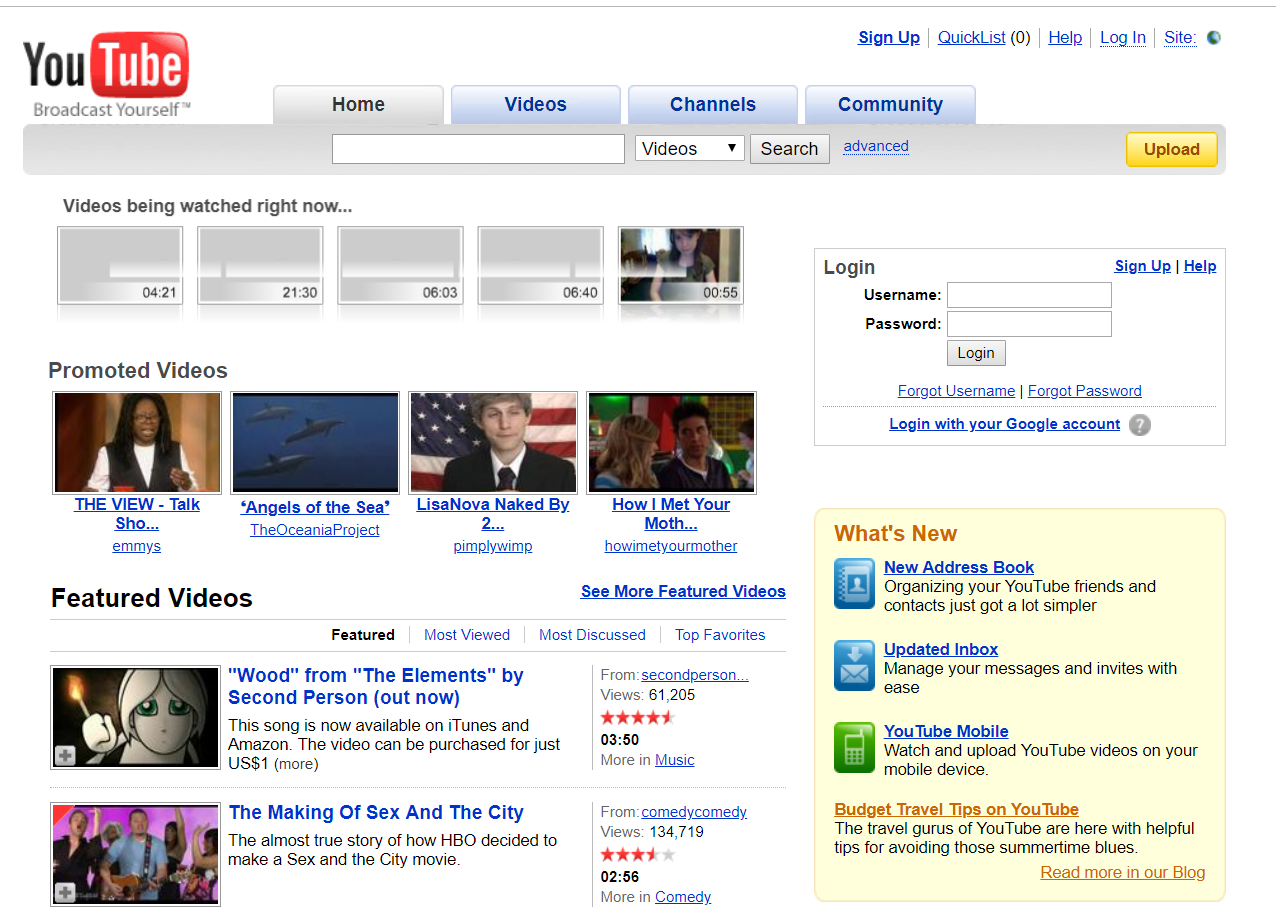This screenshot has height=909, width=1276.
Task: Click the Login button in login box
Action: click(976, 353)
